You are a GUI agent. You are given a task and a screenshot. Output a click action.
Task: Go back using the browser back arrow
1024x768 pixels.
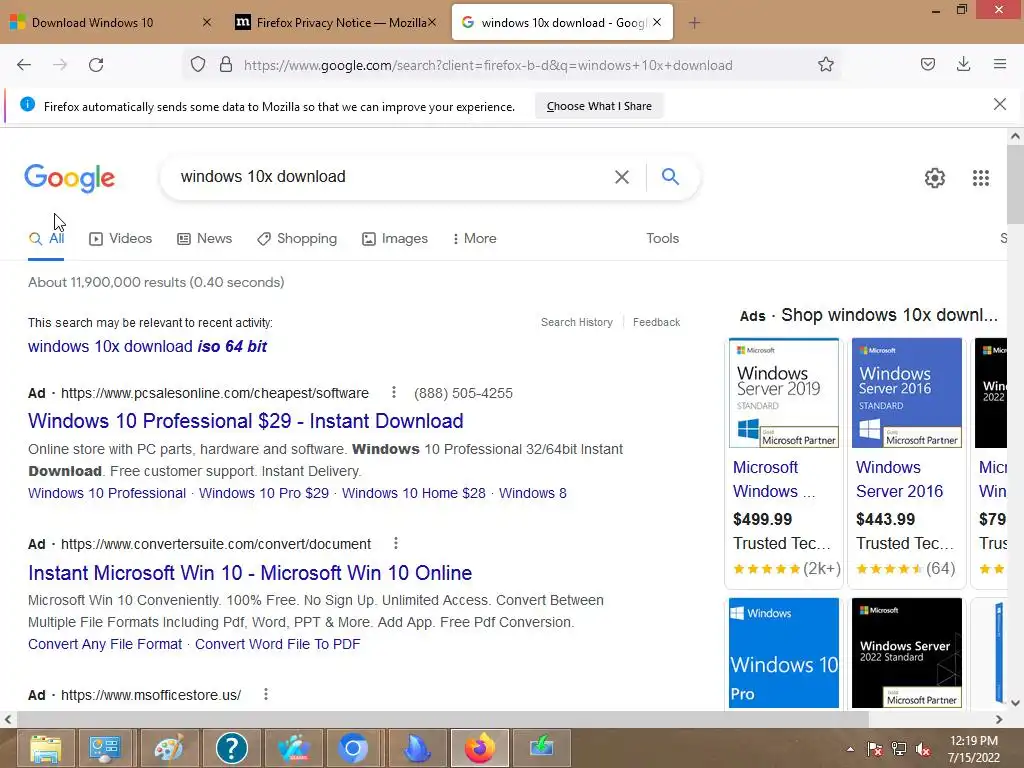[x=24, y=65]
